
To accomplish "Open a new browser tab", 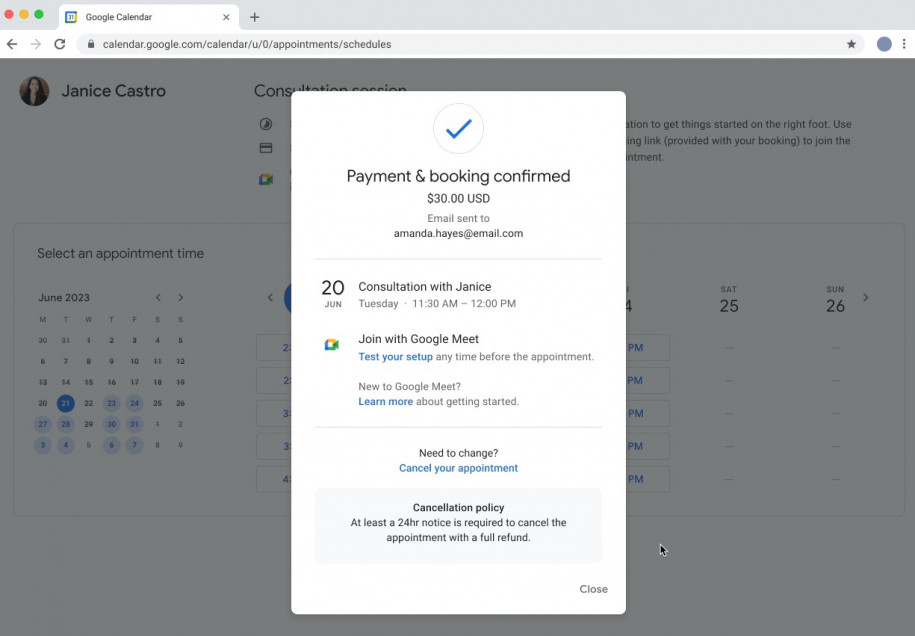I will pyautogui.click(x=254, y=16).
